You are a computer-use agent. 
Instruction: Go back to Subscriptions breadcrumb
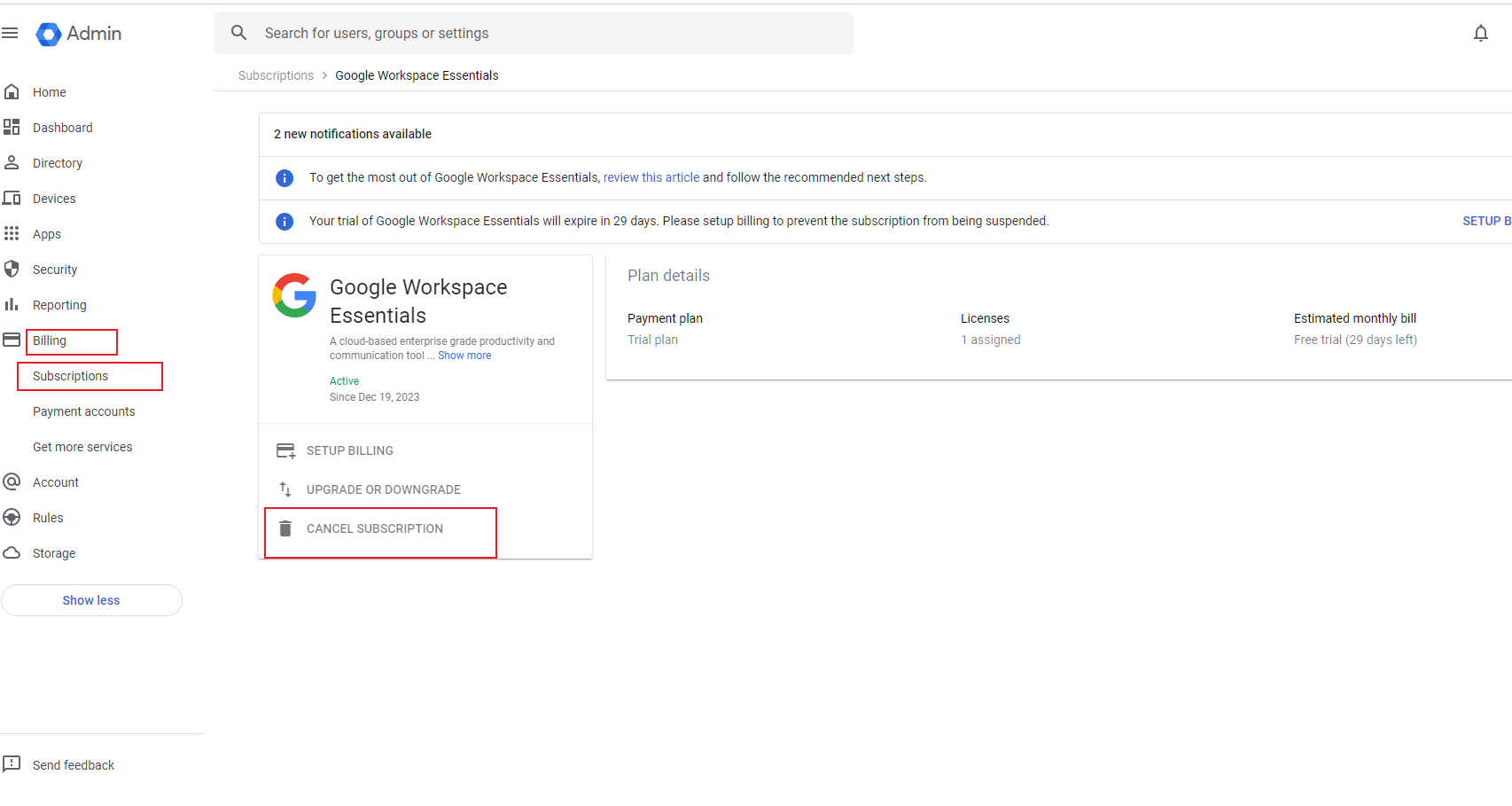point(276,75)
